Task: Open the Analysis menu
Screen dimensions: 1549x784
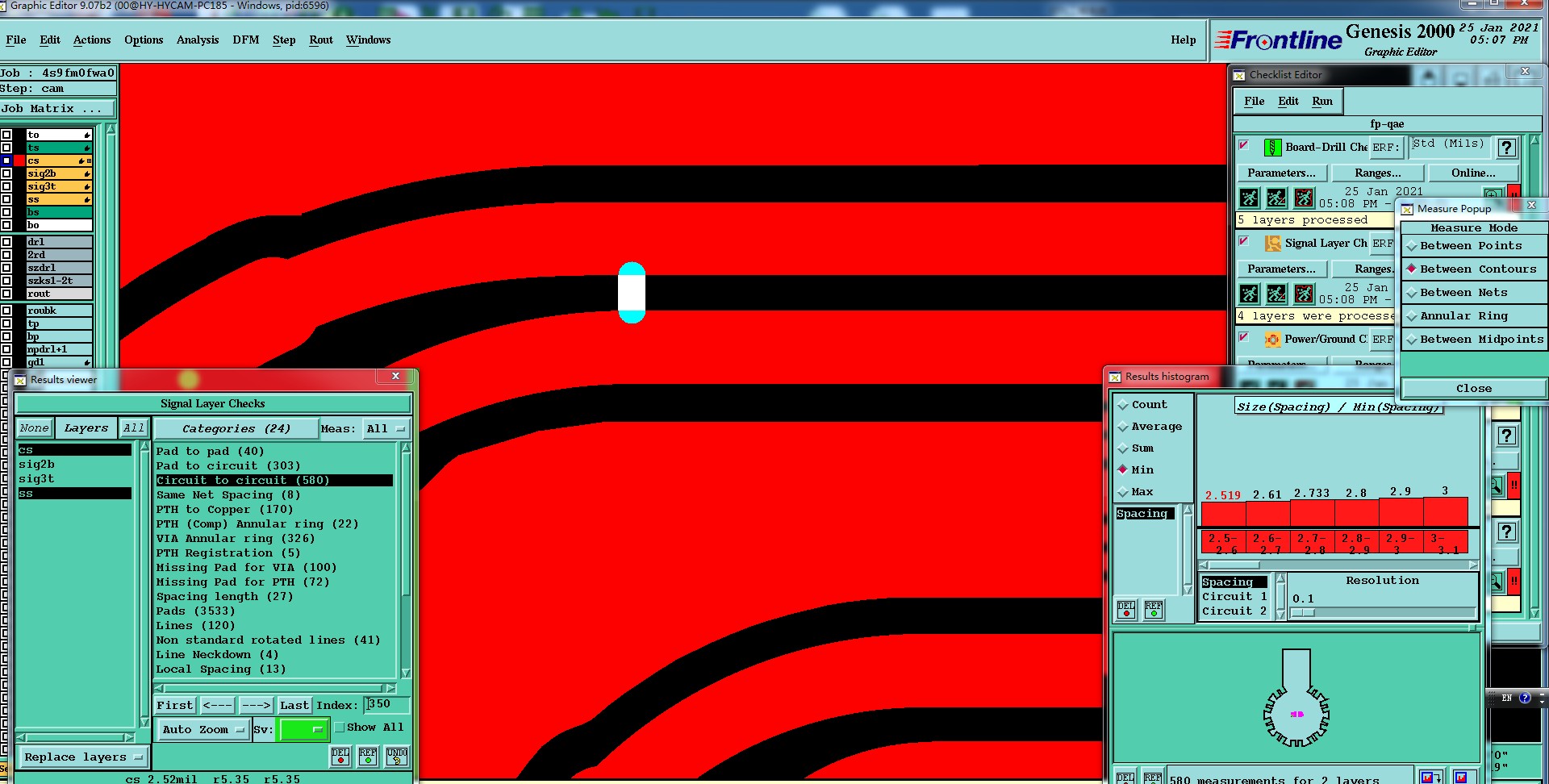Action: 198,40
